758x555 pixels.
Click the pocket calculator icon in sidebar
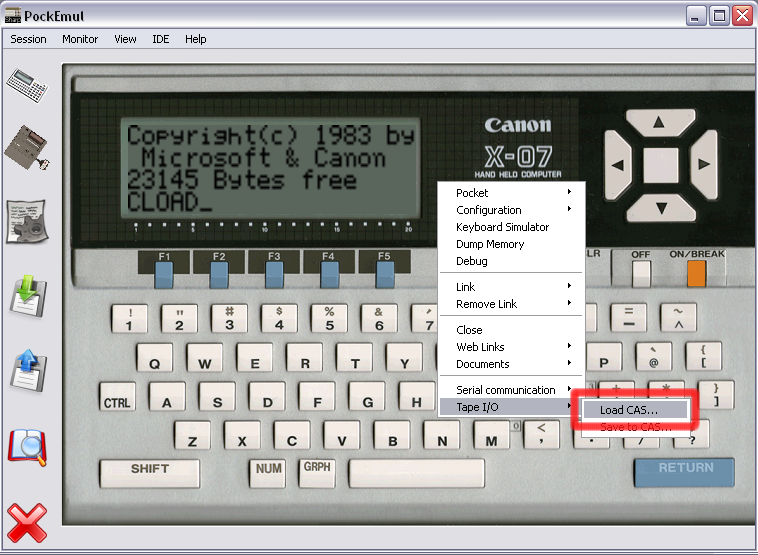(x=27, y=86)
